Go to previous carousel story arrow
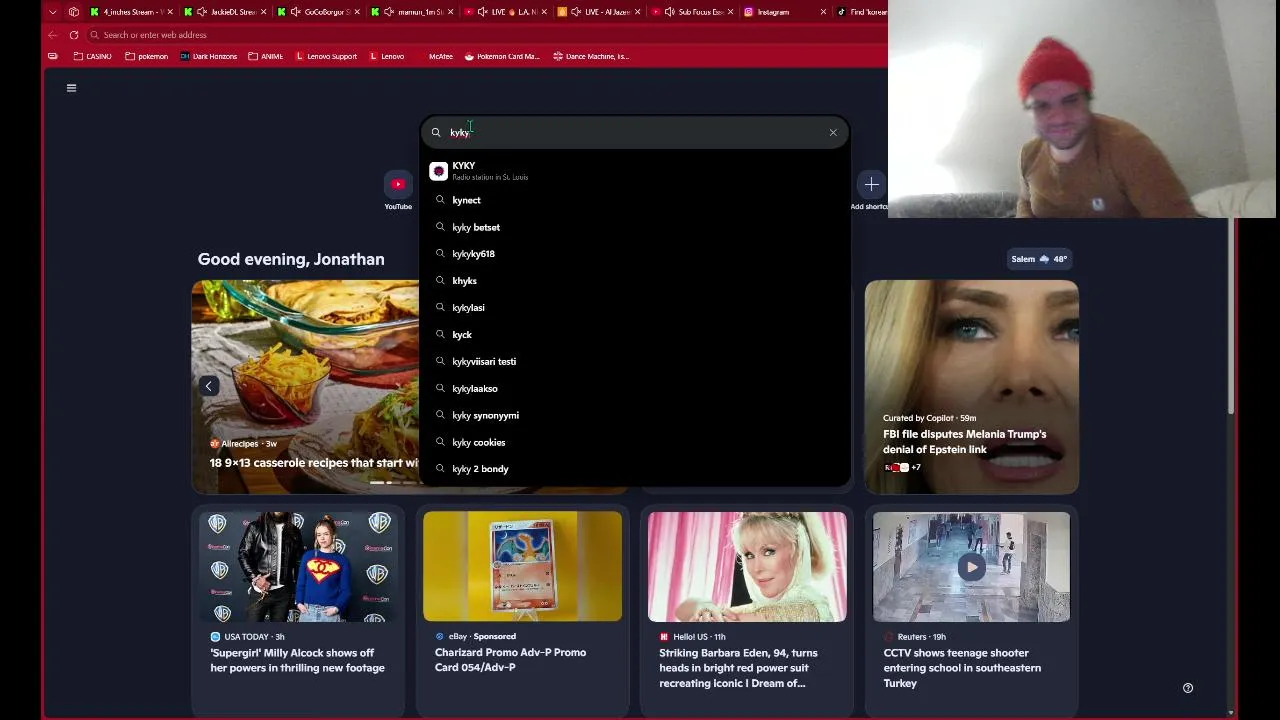1280x720 pixels. [209, 386]
